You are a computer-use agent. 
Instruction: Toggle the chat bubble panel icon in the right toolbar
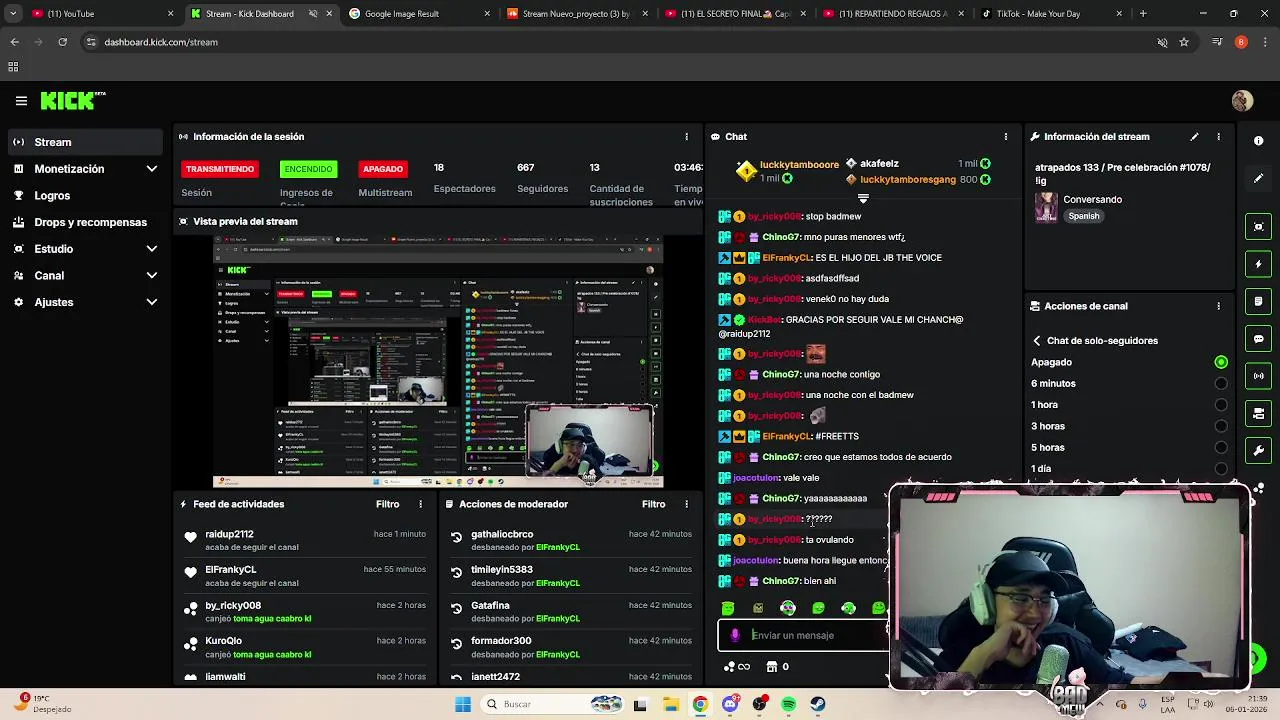pos(1258,339)
